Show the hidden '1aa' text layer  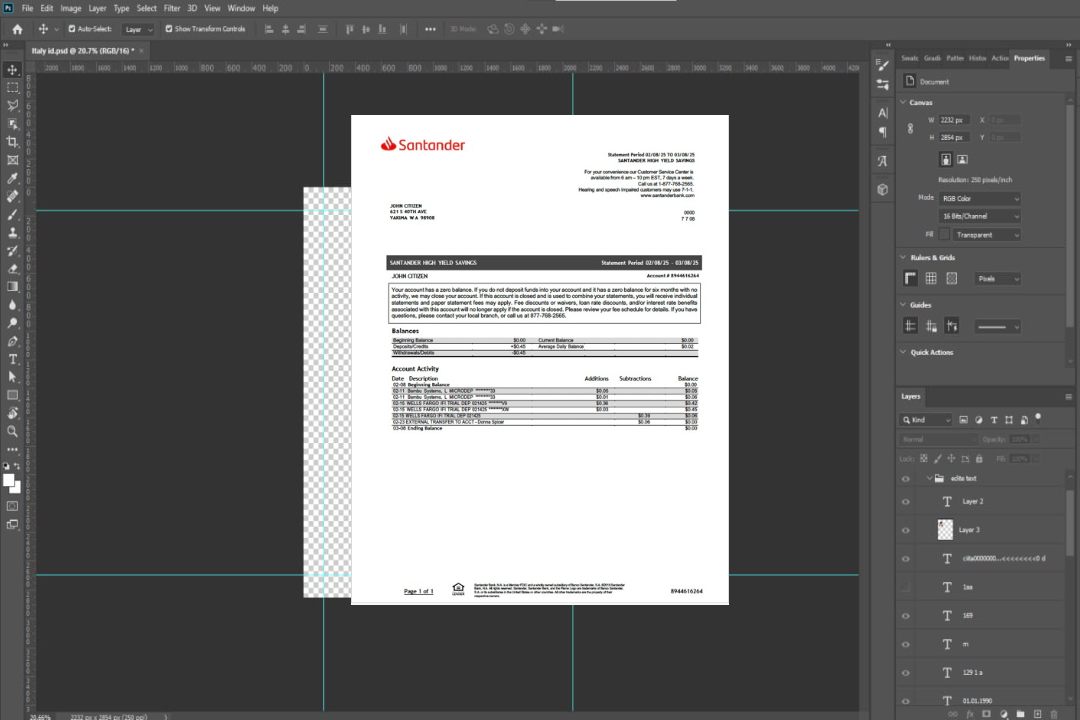coord(906,588)
